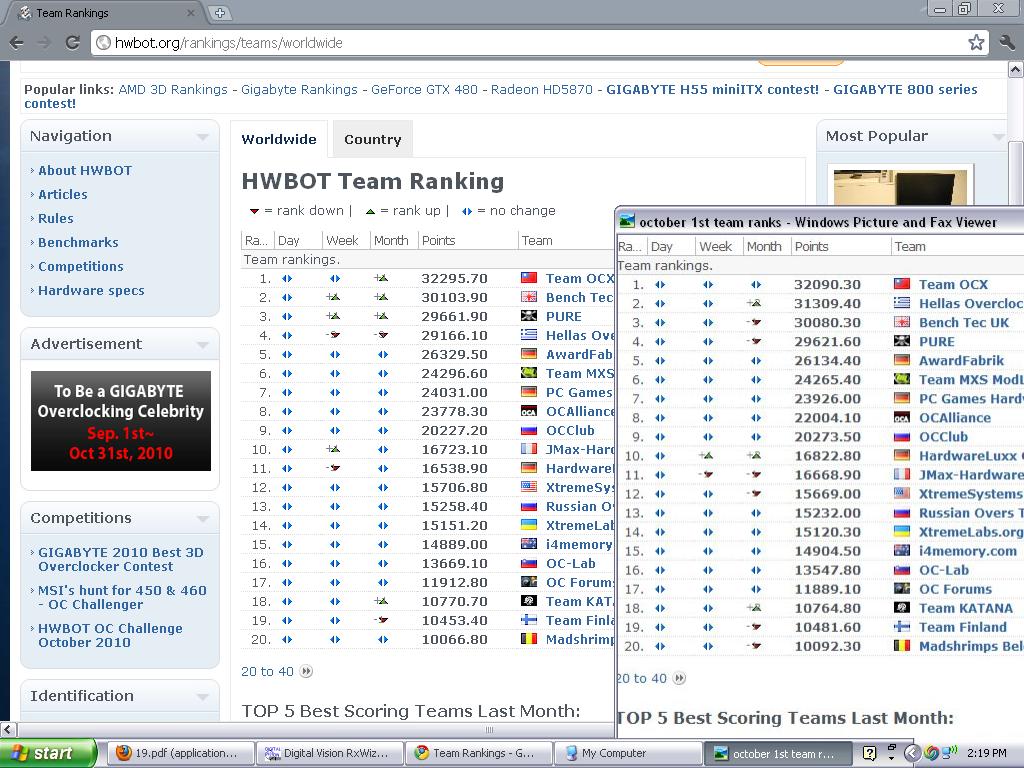
Task: Click the Windows Start button
Action: pos(48,753)
